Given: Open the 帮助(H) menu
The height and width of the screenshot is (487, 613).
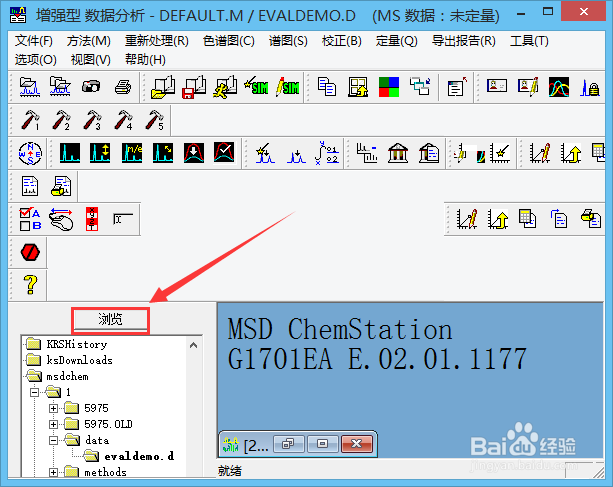Looking at the screenshot, I should tap(145, 59).
